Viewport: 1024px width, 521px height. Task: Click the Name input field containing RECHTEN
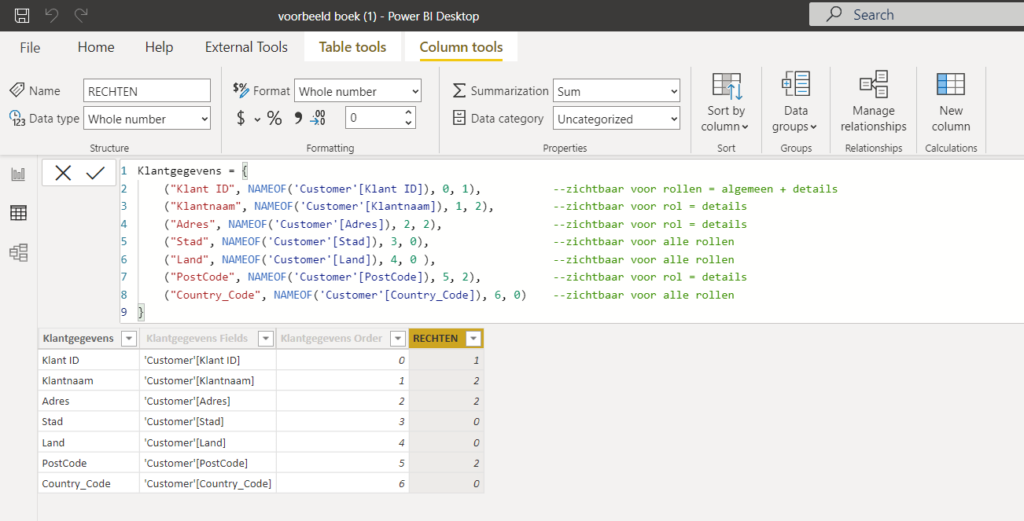(x=147, y=91)
